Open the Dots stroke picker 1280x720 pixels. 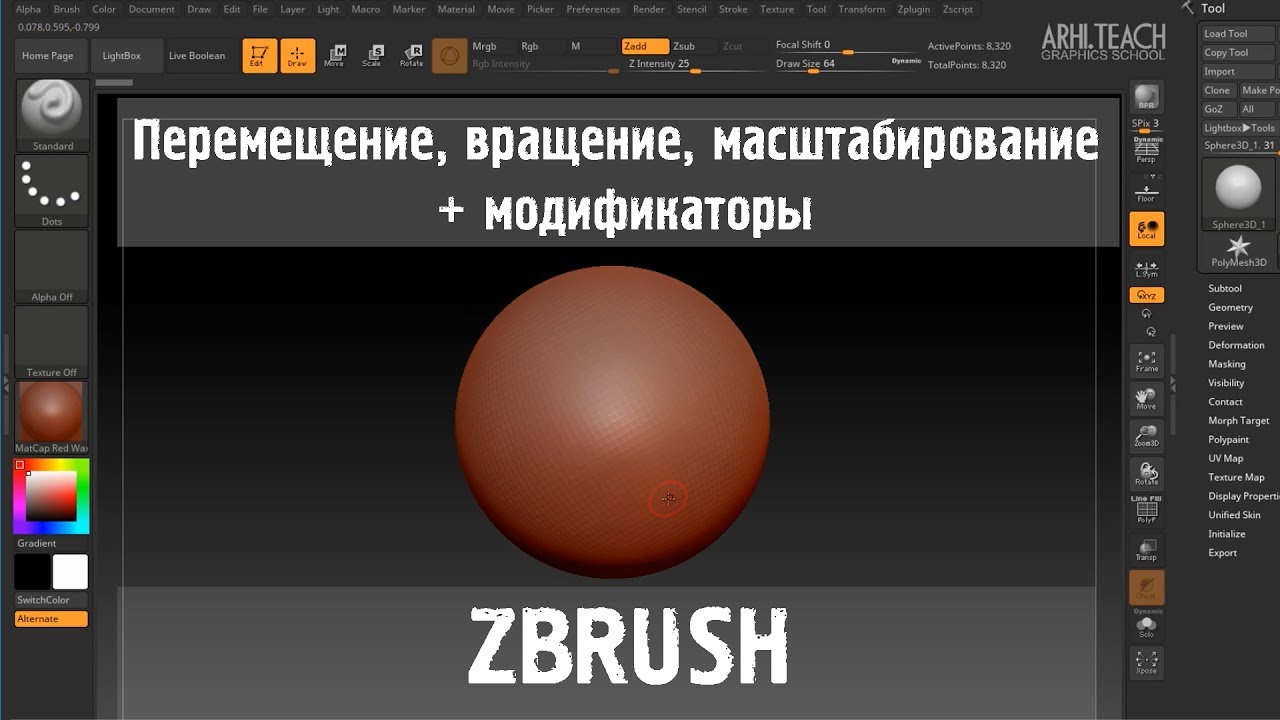52,191
